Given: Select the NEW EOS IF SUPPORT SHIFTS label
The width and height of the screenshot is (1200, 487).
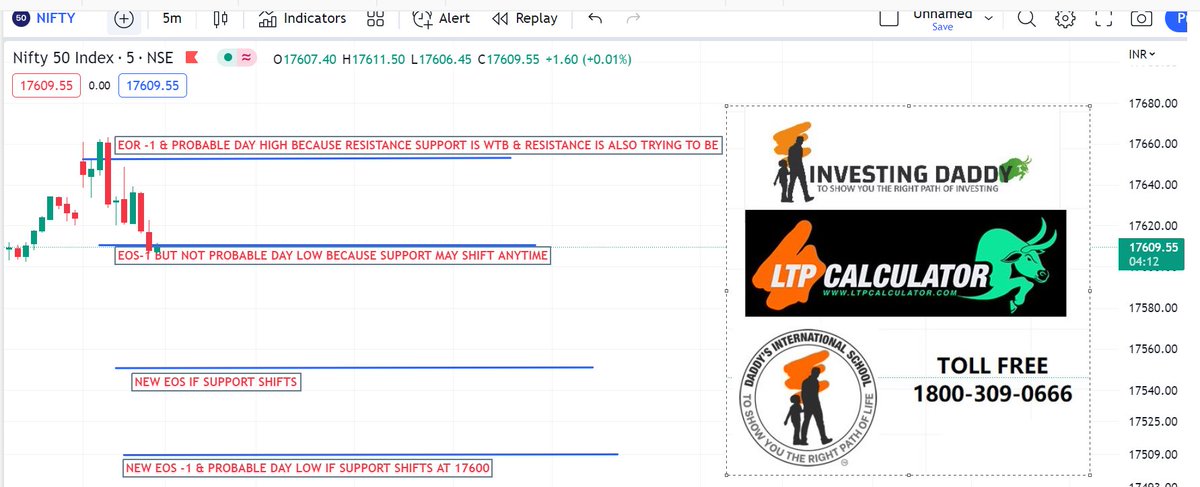Looking at the screenshot, I should (x=216, y=382).
